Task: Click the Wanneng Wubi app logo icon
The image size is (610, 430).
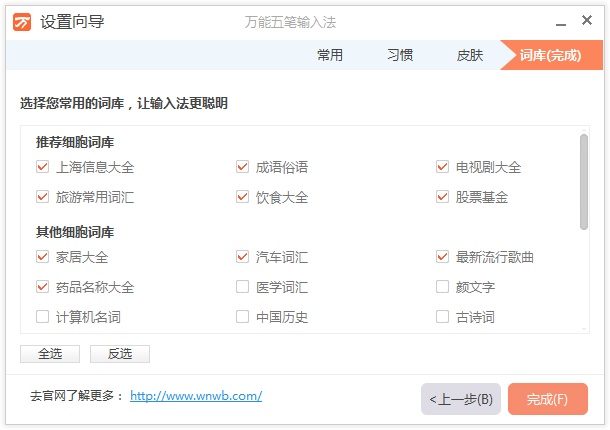Action: pos(22,22)
